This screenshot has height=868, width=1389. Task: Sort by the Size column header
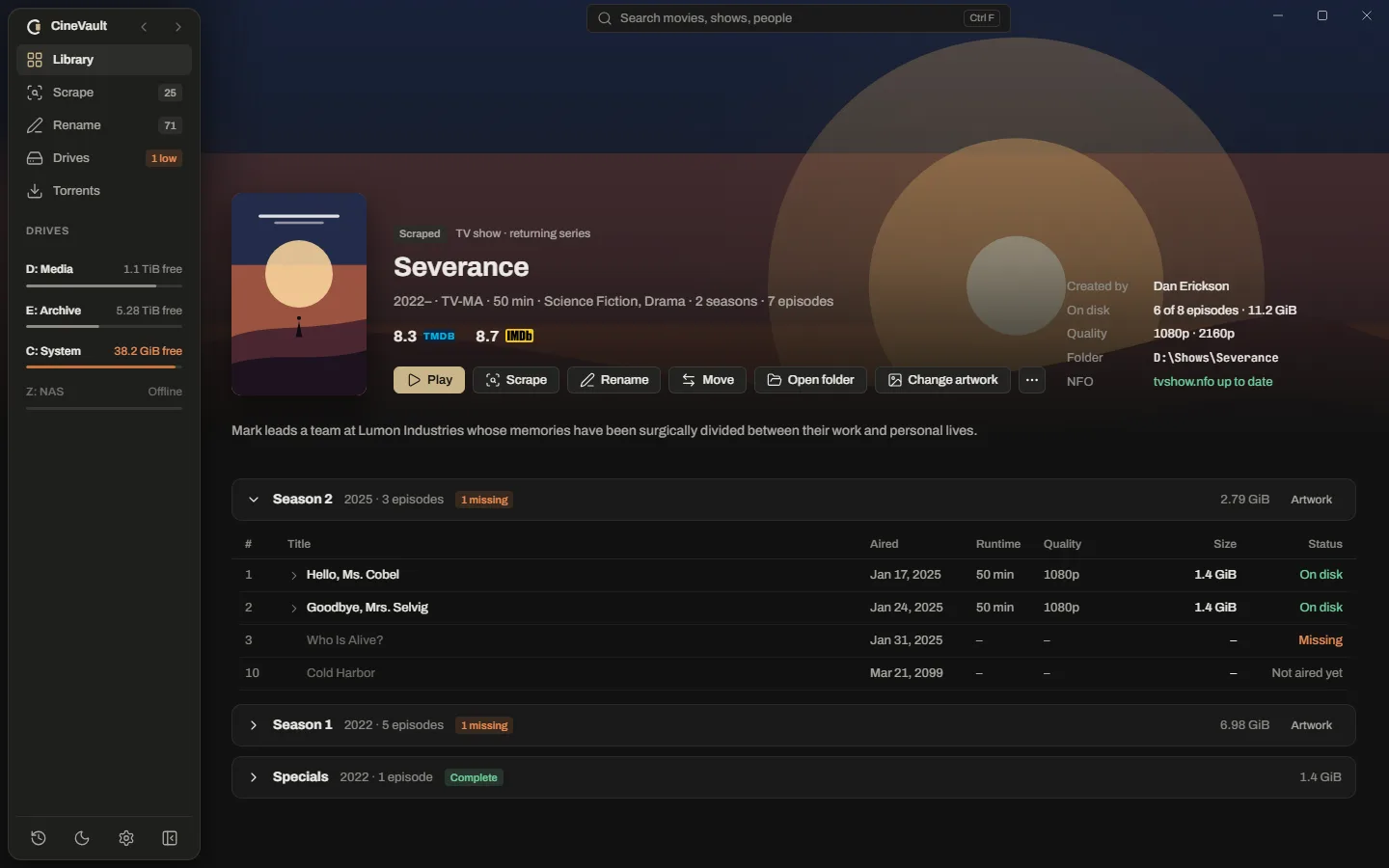point(1225,544)
